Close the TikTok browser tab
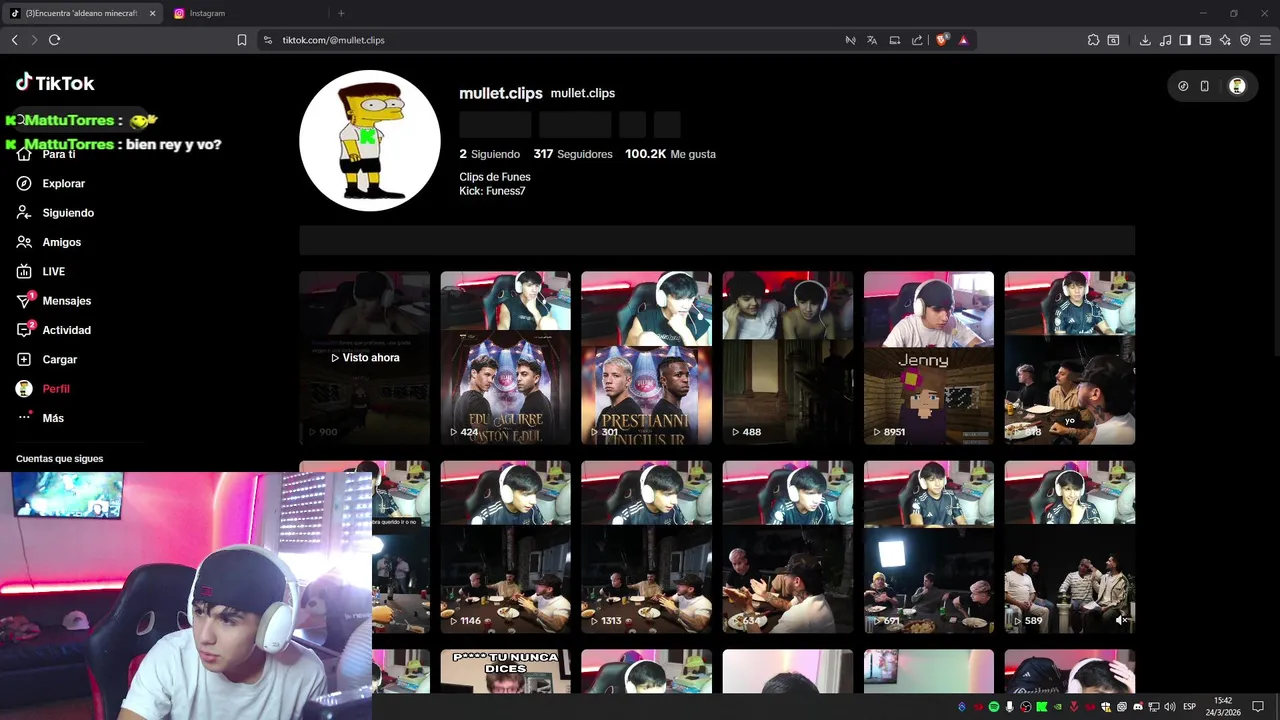 point(153,13)
